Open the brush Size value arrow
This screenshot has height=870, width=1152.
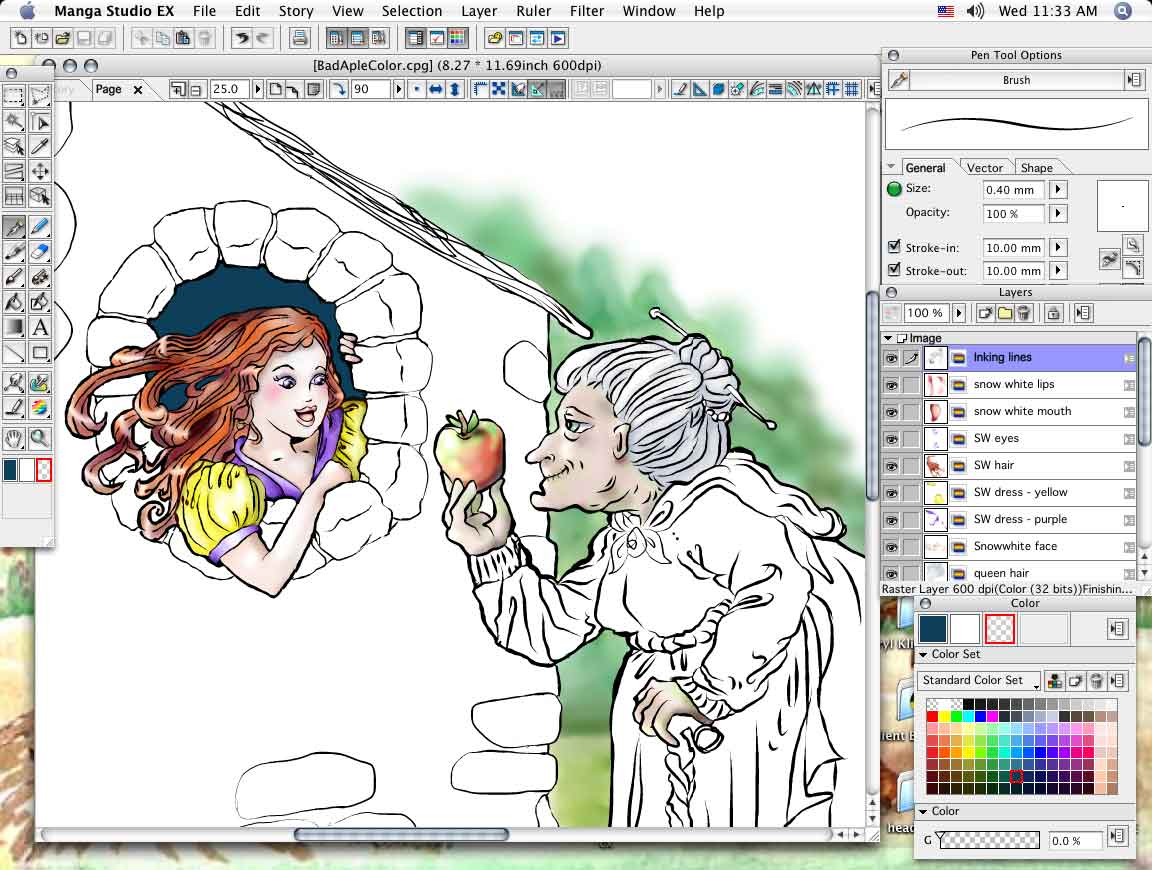(x=1058, y=190)
